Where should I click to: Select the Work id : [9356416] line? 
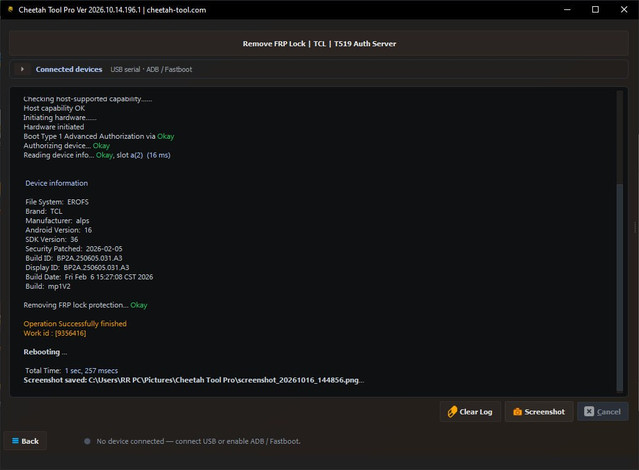[55, 333]
